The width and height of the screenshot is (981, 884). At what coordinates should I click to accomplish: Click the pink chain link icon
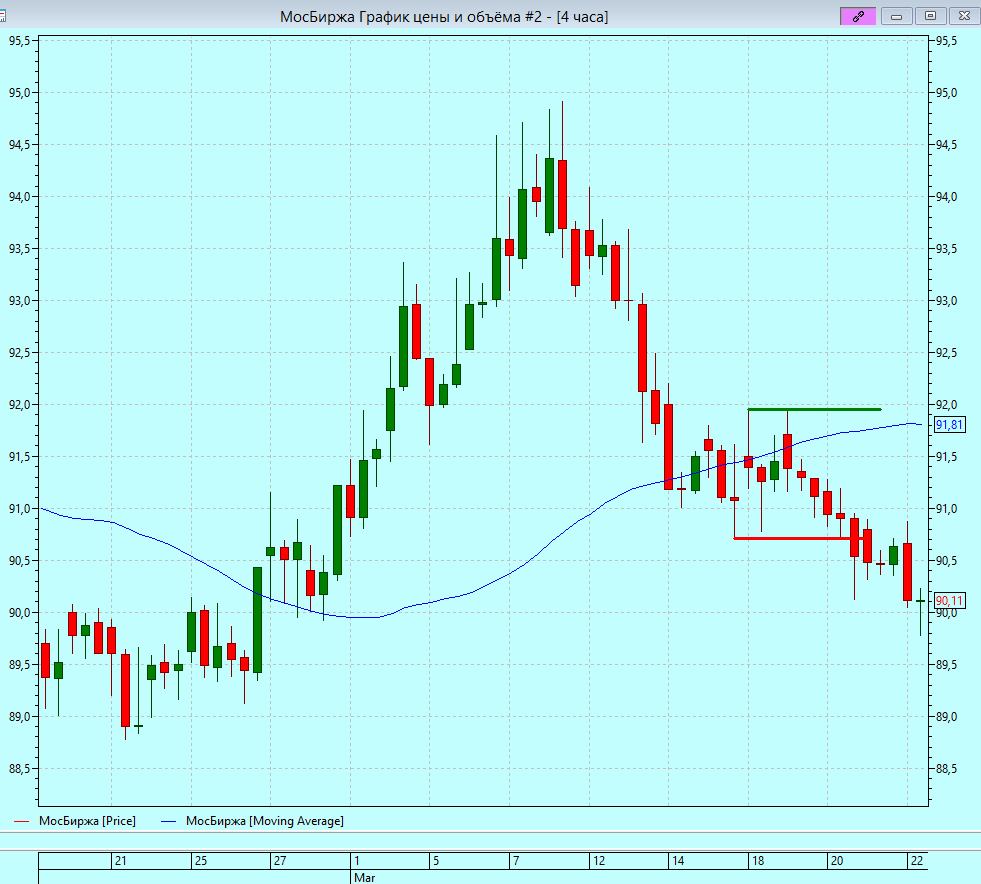tap(858, 16)
